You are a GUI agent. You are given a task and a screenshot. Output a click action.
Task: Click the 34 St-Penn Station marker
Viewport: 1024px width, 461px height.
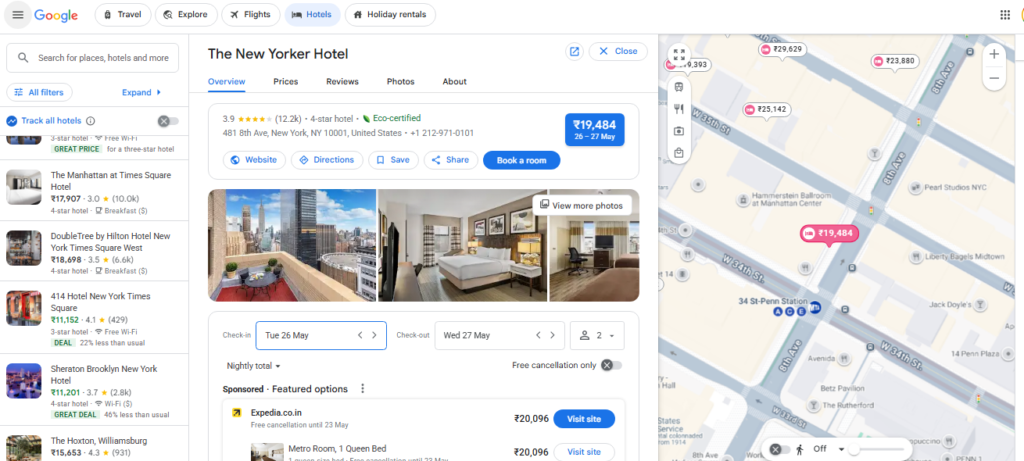click(814, 310)
